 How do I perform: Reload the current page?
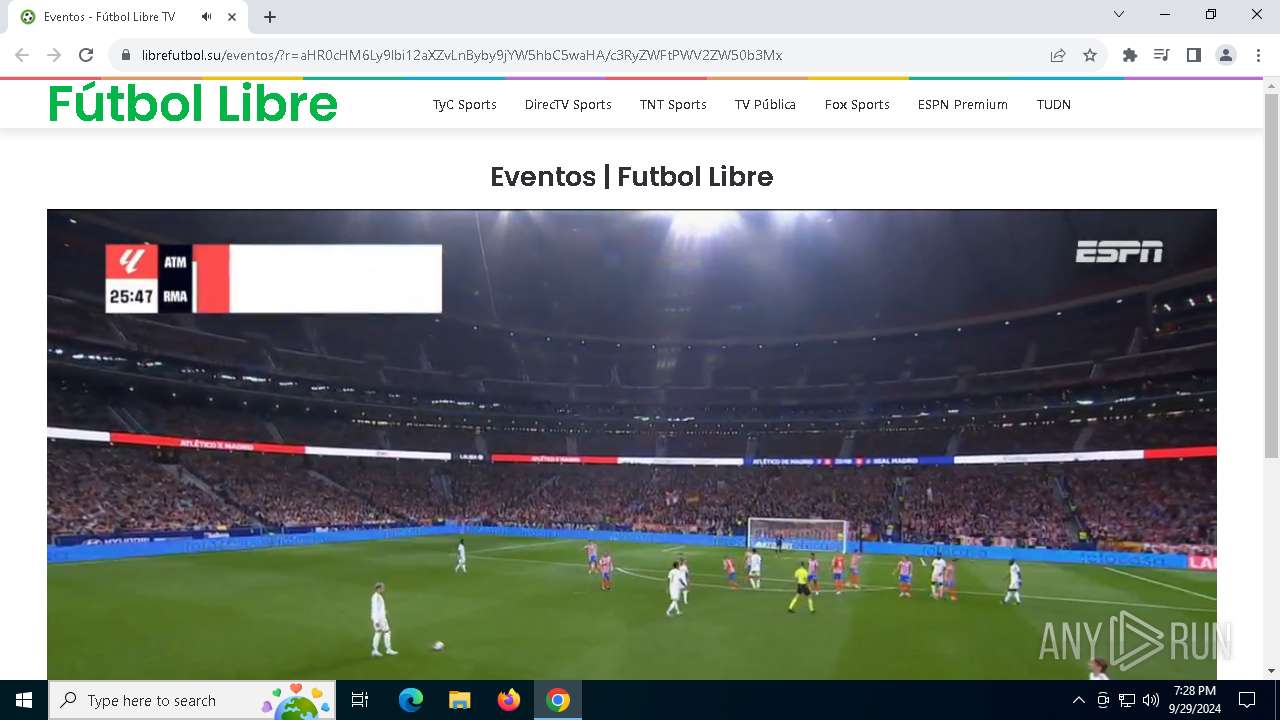86,55
